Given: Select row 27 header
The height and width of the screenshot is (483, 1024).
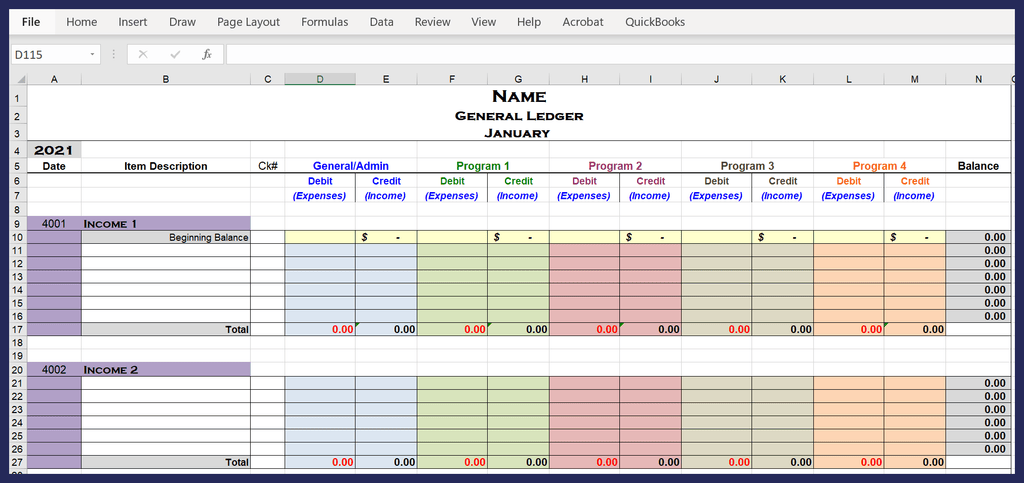Looking at the screenshot, I should [x=19, y=462].
